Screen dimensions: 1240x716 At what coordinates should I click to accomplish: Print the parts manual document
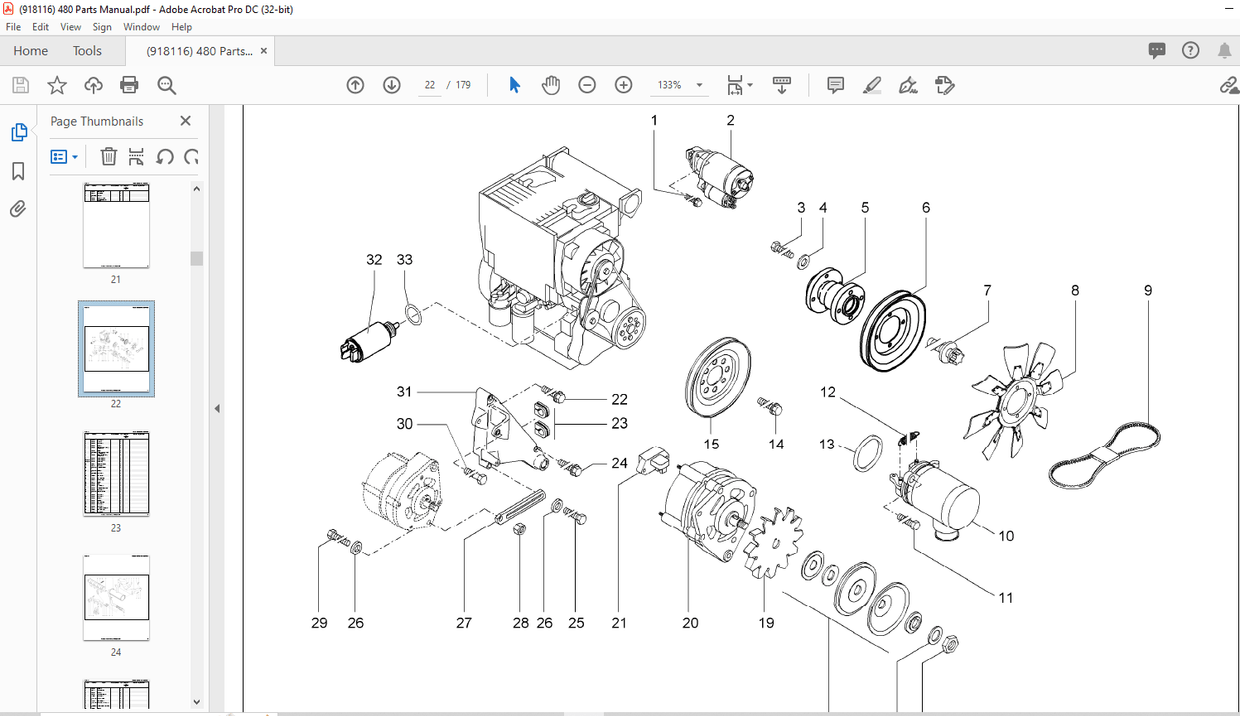129,85
